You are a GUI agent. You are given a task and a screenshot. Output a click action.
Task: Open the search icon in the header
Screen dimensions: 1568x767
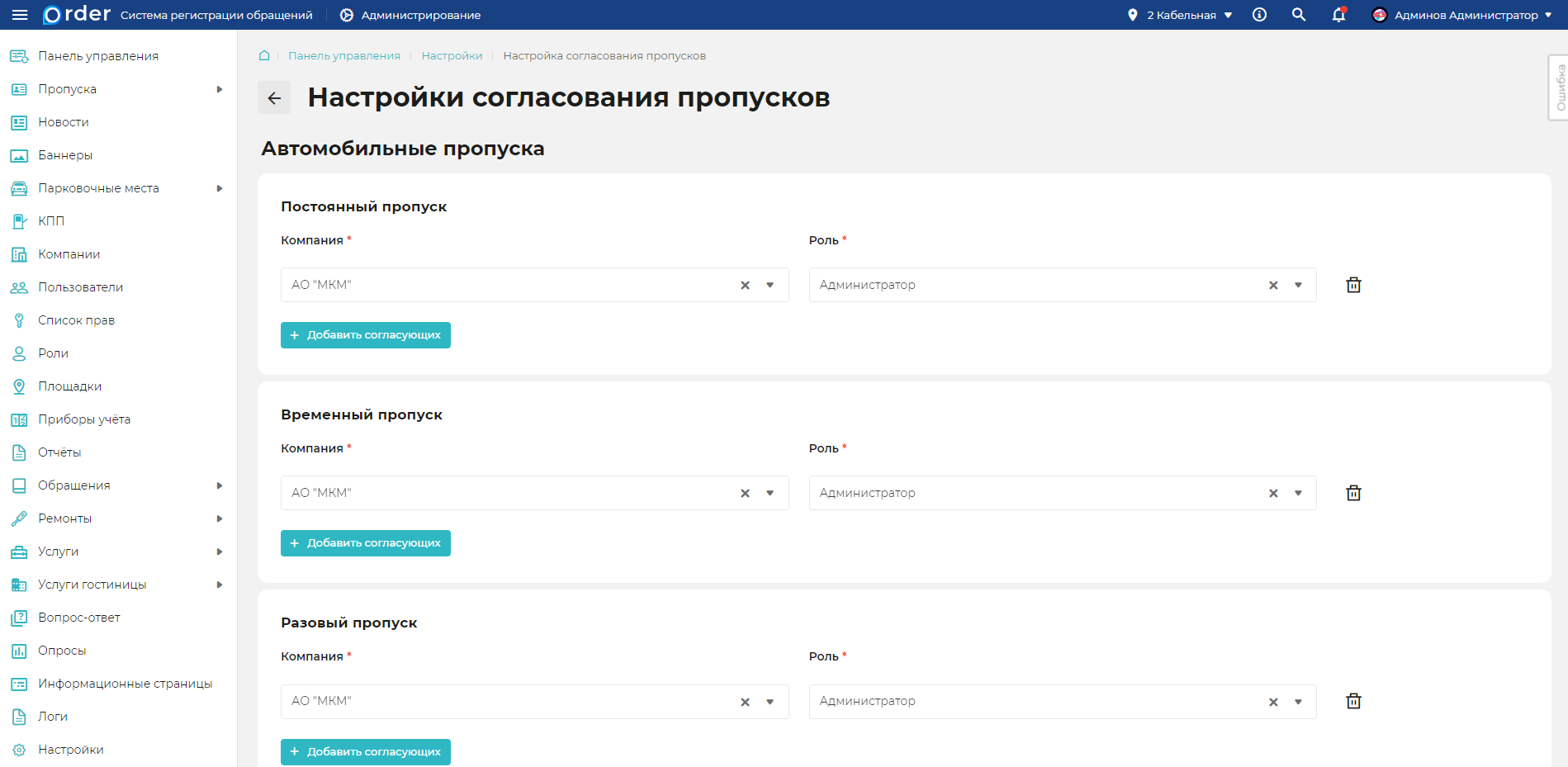coord(1298,14)
